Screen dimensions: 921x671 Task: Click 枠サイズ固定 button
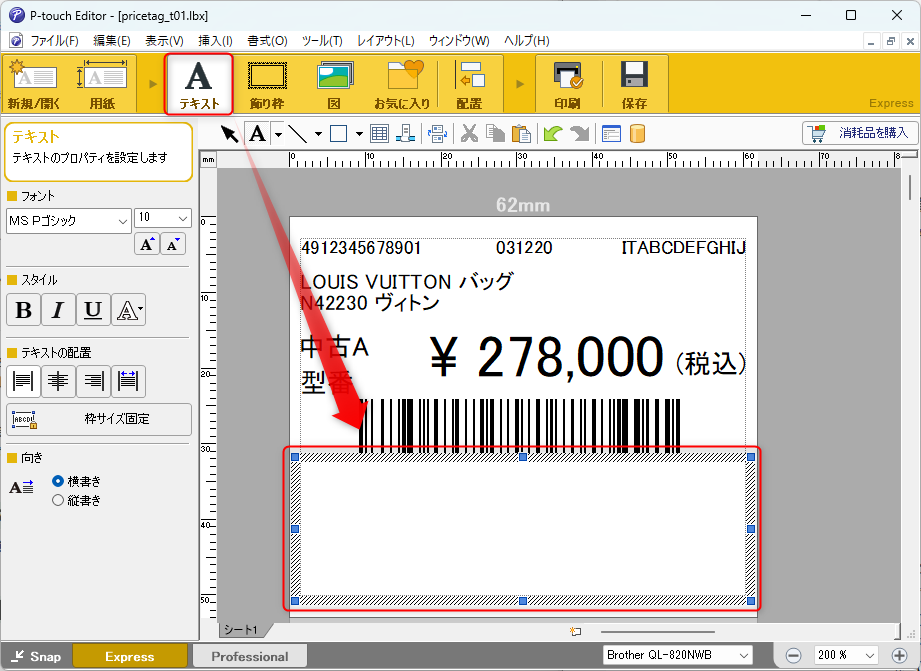pos(99,419)
